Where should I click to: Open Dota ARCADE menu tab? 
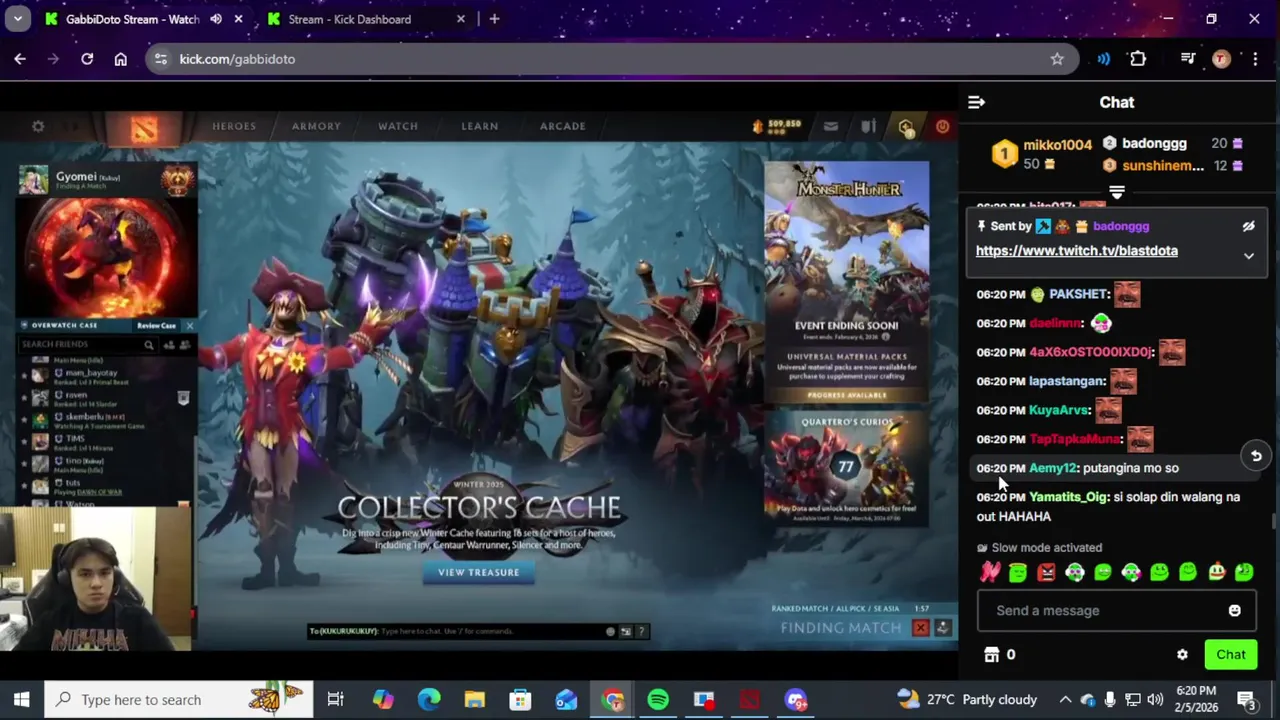(x=563, y=126)
